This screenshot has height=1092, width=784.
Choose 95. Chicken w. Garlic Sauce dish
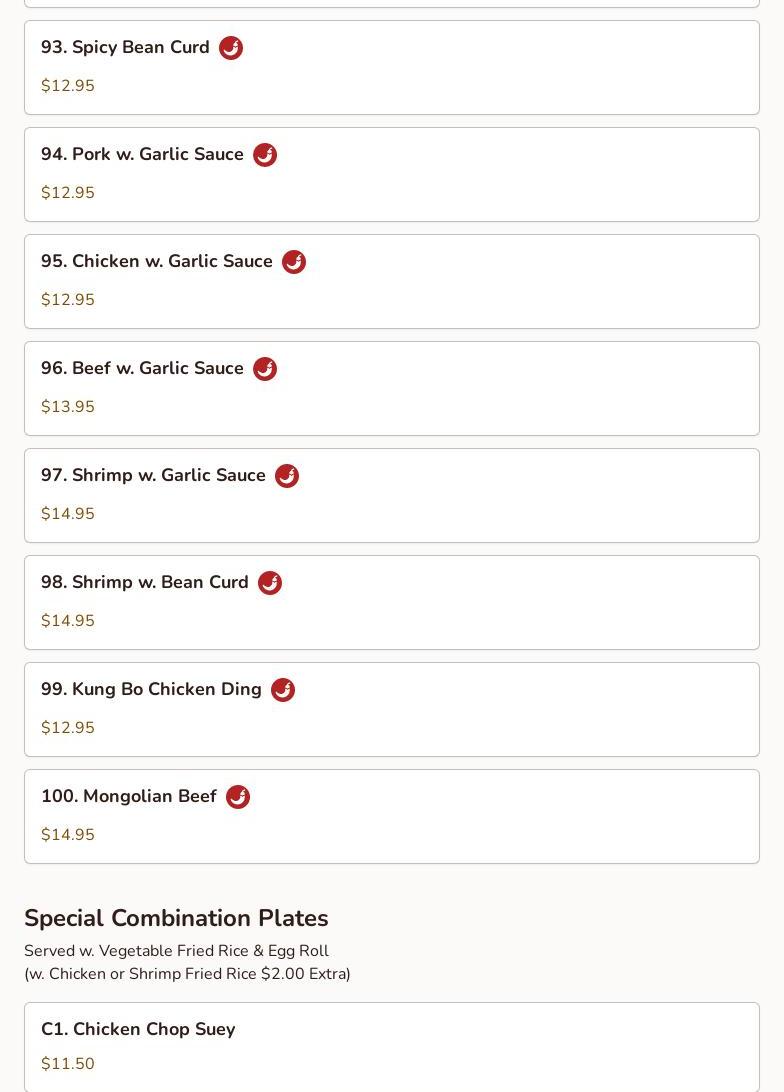[157, 262]
